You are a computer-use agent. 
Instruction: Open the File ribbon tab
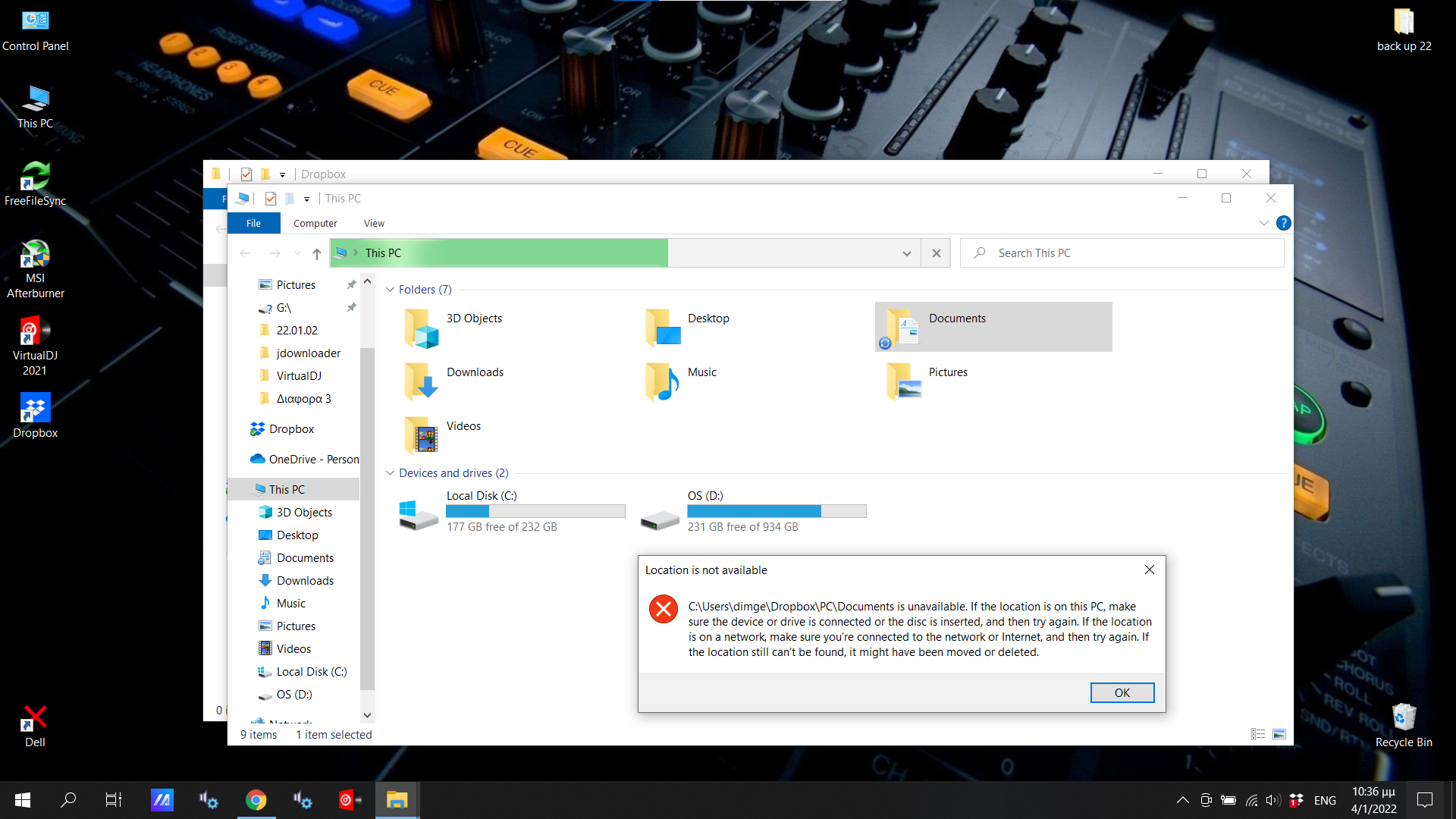tap(253, 223)
